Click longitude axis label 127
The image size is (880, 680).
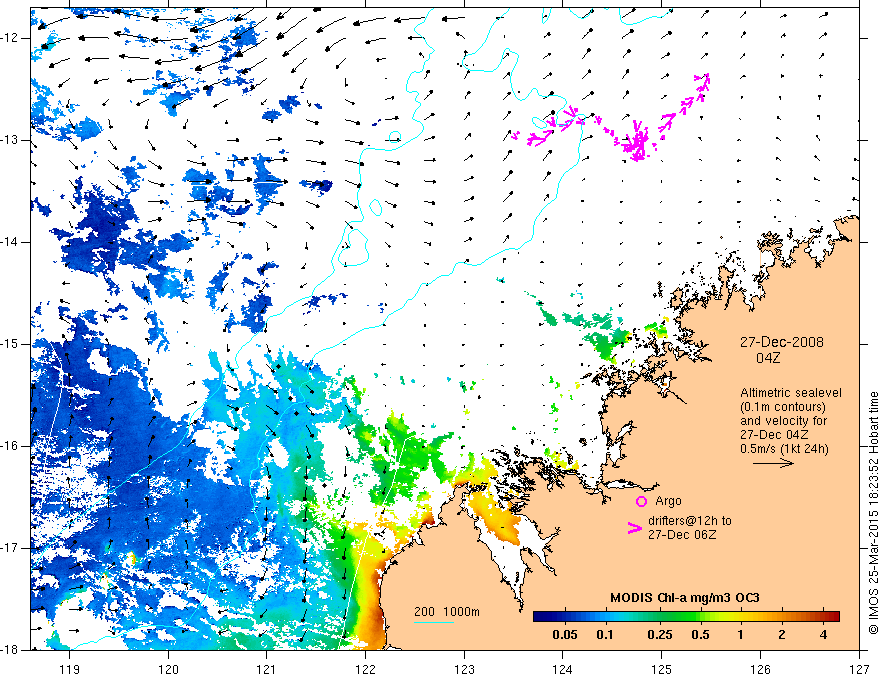[859, 669]
